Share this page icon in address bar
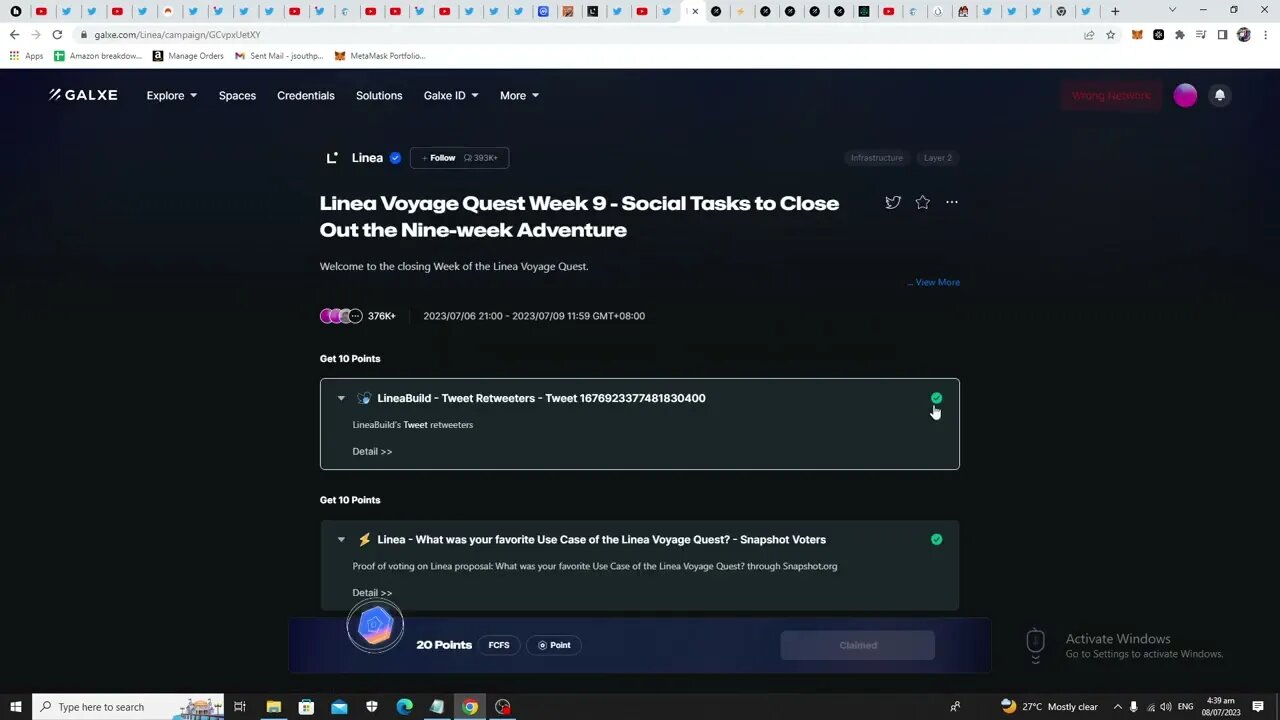Viewport: 1280px width, 720px height. (1089, 34)
